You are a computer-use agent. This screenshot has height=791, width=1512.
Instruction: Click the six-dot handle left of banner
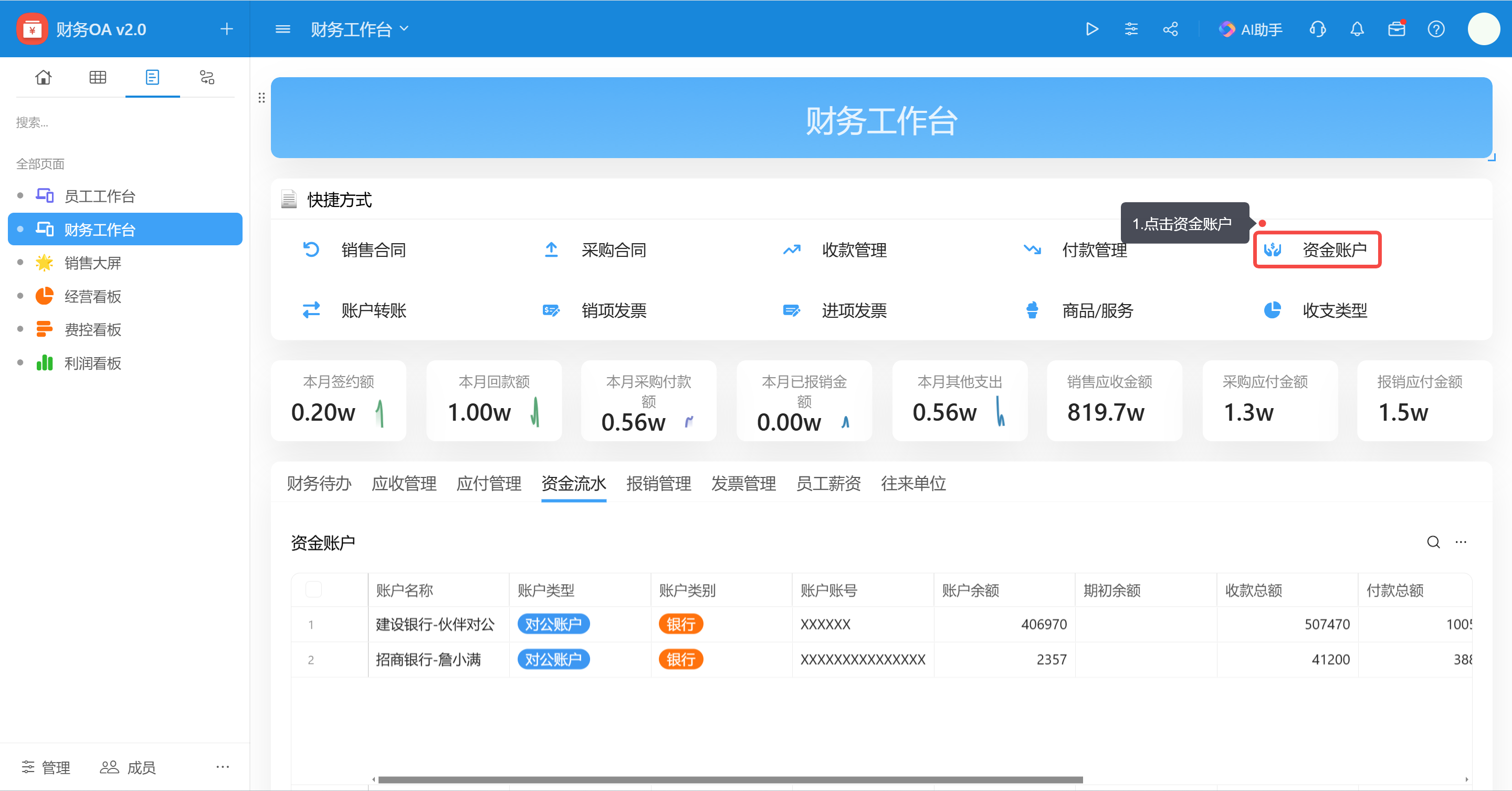pos(261,98)
